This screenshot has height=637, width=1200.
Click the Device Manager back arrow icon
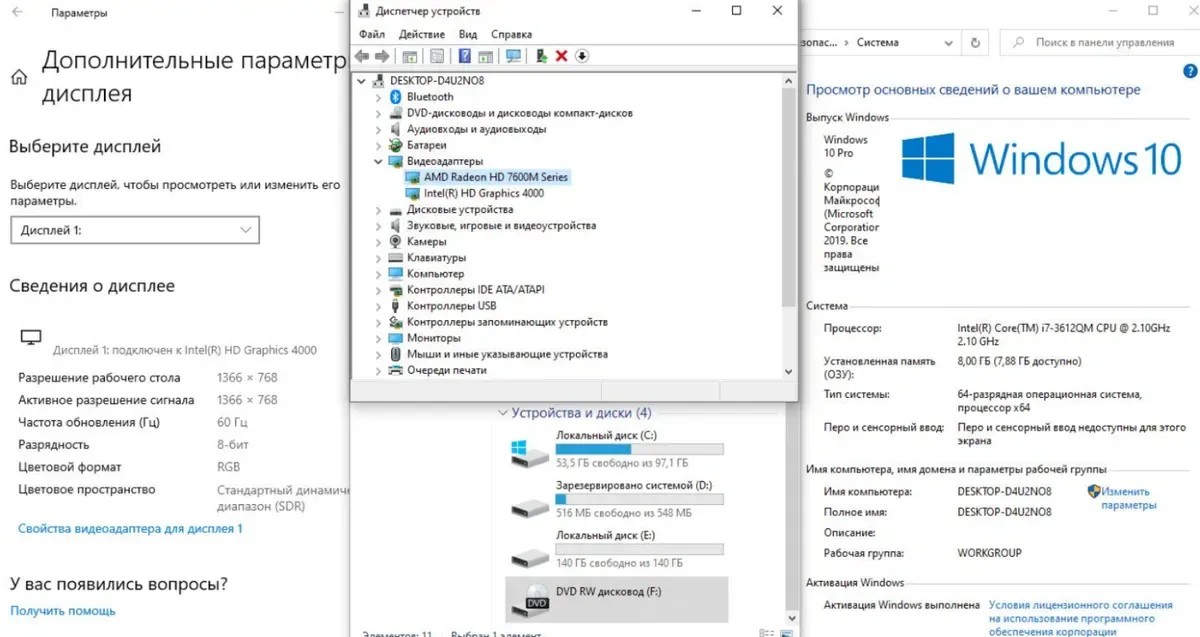[361, 56]
